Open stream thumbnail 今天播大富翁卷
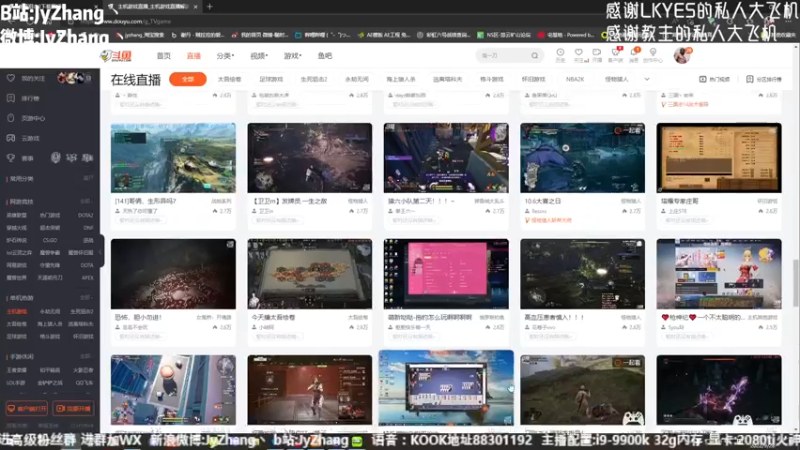 click(310, 274)
